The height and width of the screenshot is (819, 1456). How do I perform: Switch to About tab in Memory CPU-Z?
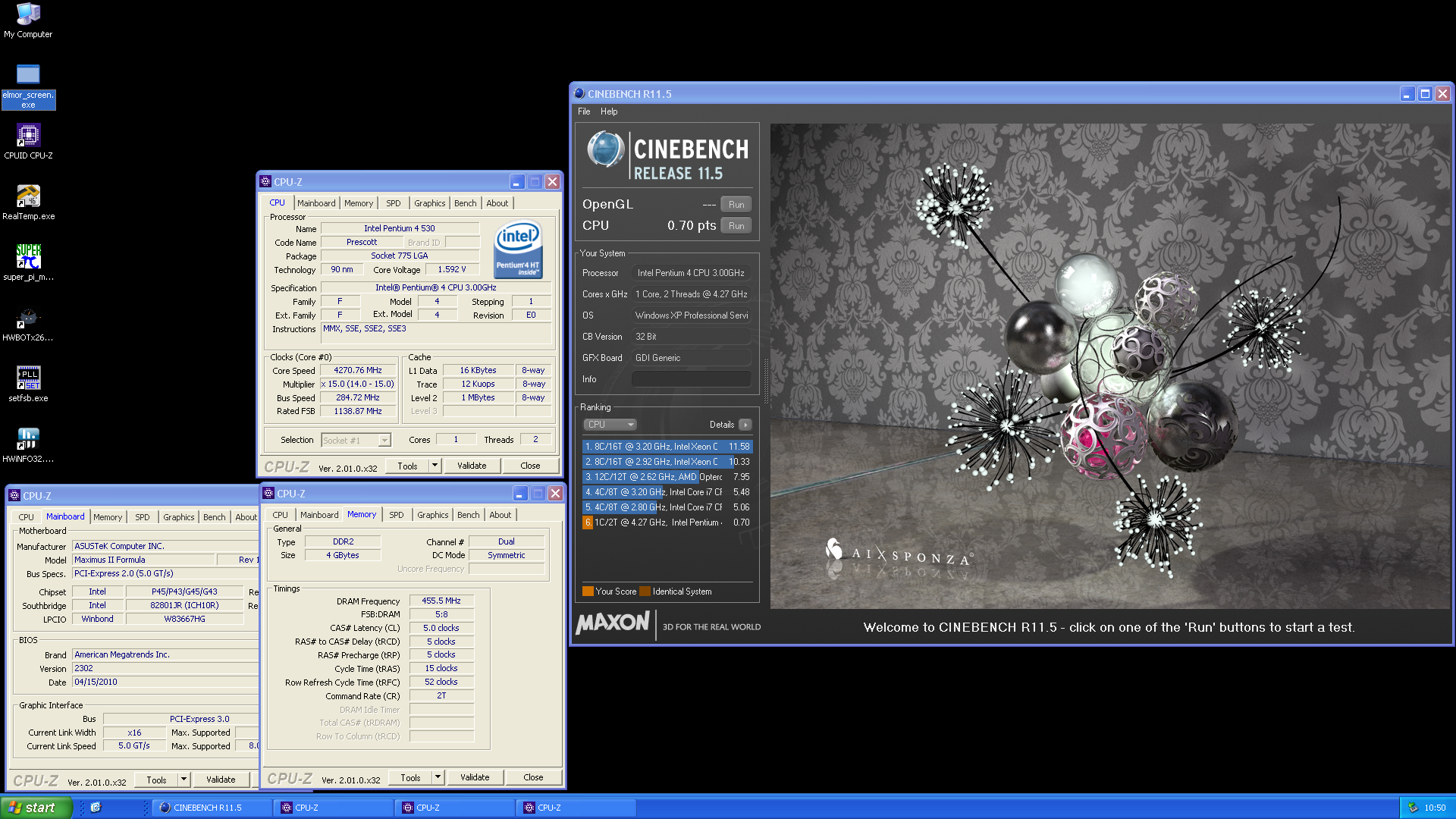point(500,515)
